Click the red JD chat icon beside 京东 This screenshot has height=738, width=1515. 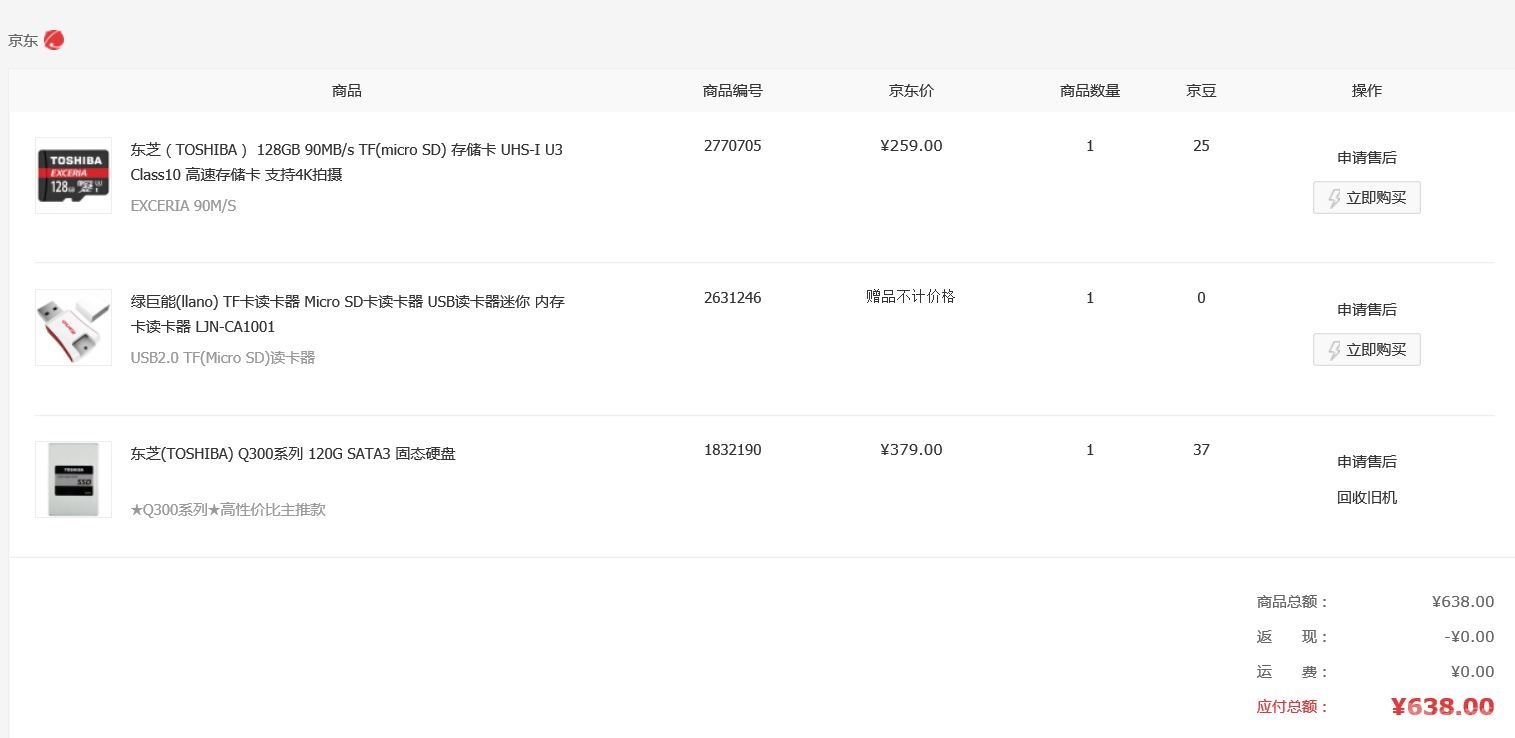[x=54, y=40]
